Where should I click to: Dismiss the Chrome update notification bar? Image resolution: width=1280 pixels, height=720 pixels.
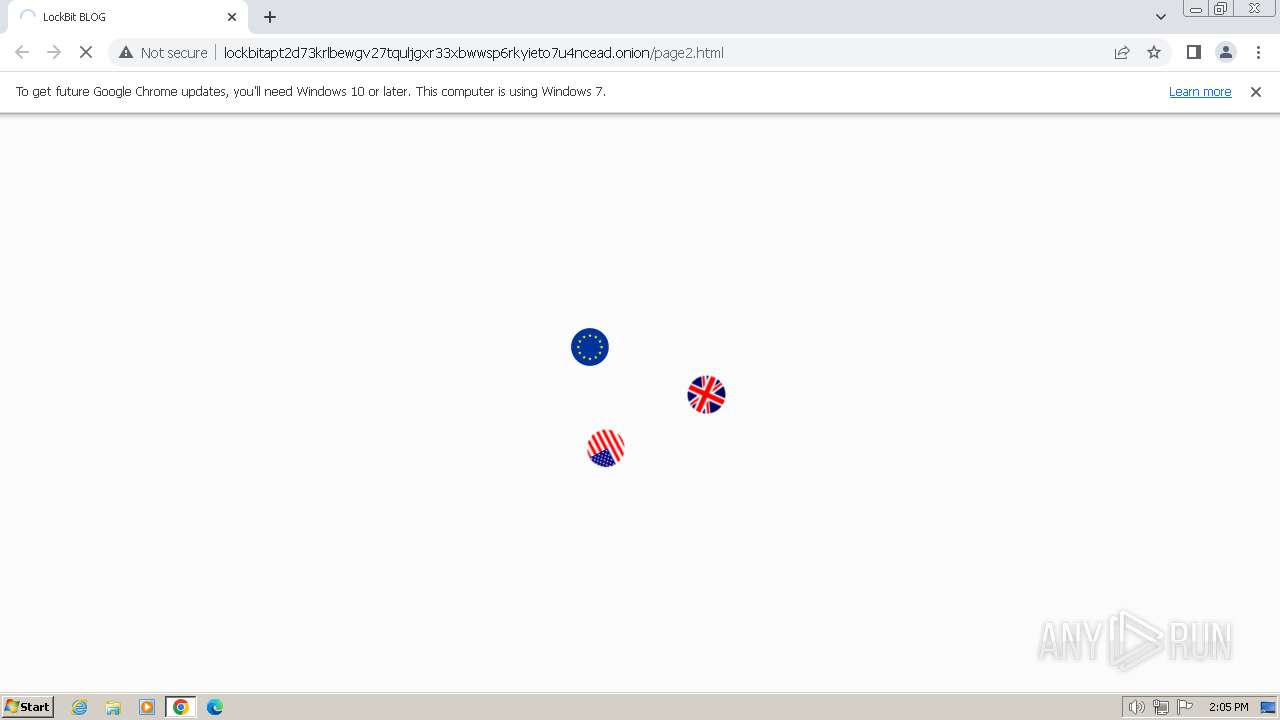pos(1256,91)
